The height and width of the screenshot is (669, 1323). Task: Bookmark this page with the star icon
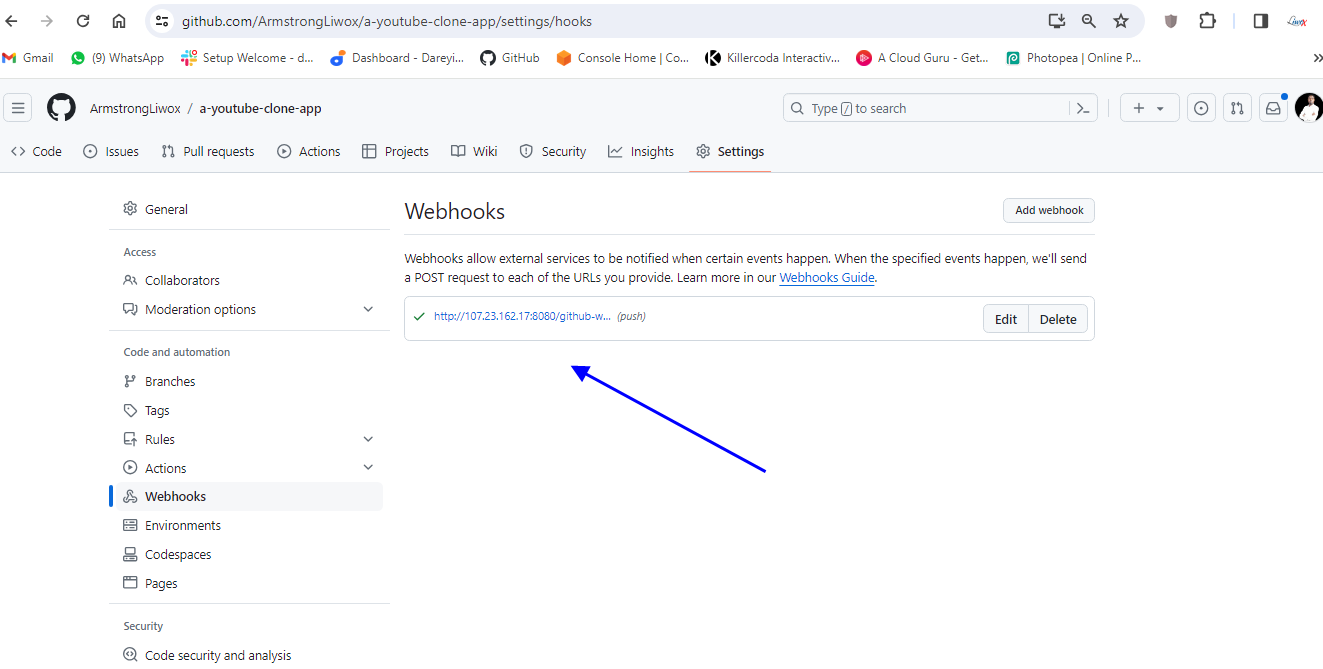coord(1121,21)
